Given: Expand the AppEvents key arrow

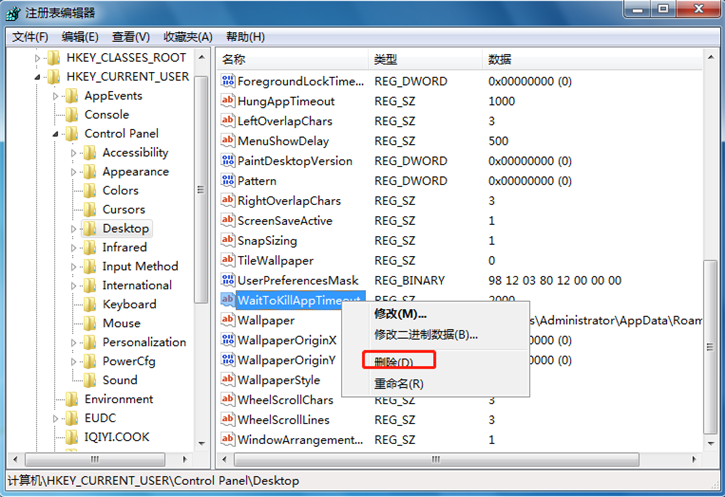Looking at the screenshot, I should tap(56, 96).
